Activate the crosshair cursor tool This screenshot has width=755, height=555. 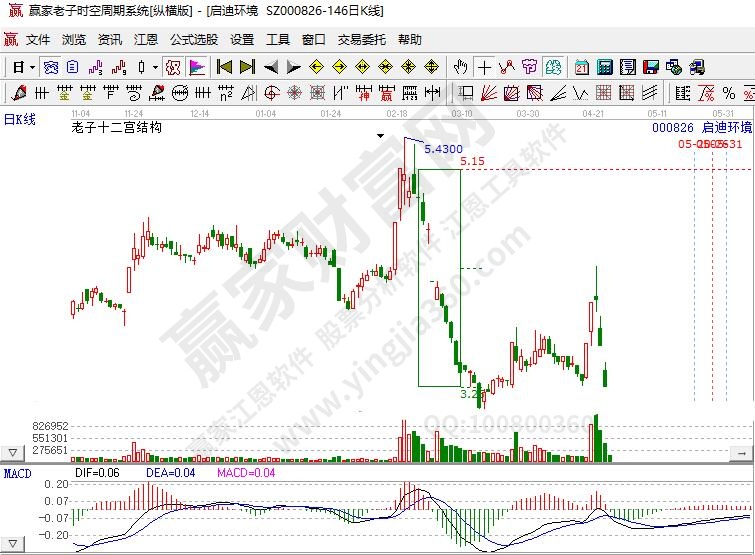(x=484, y=67)
